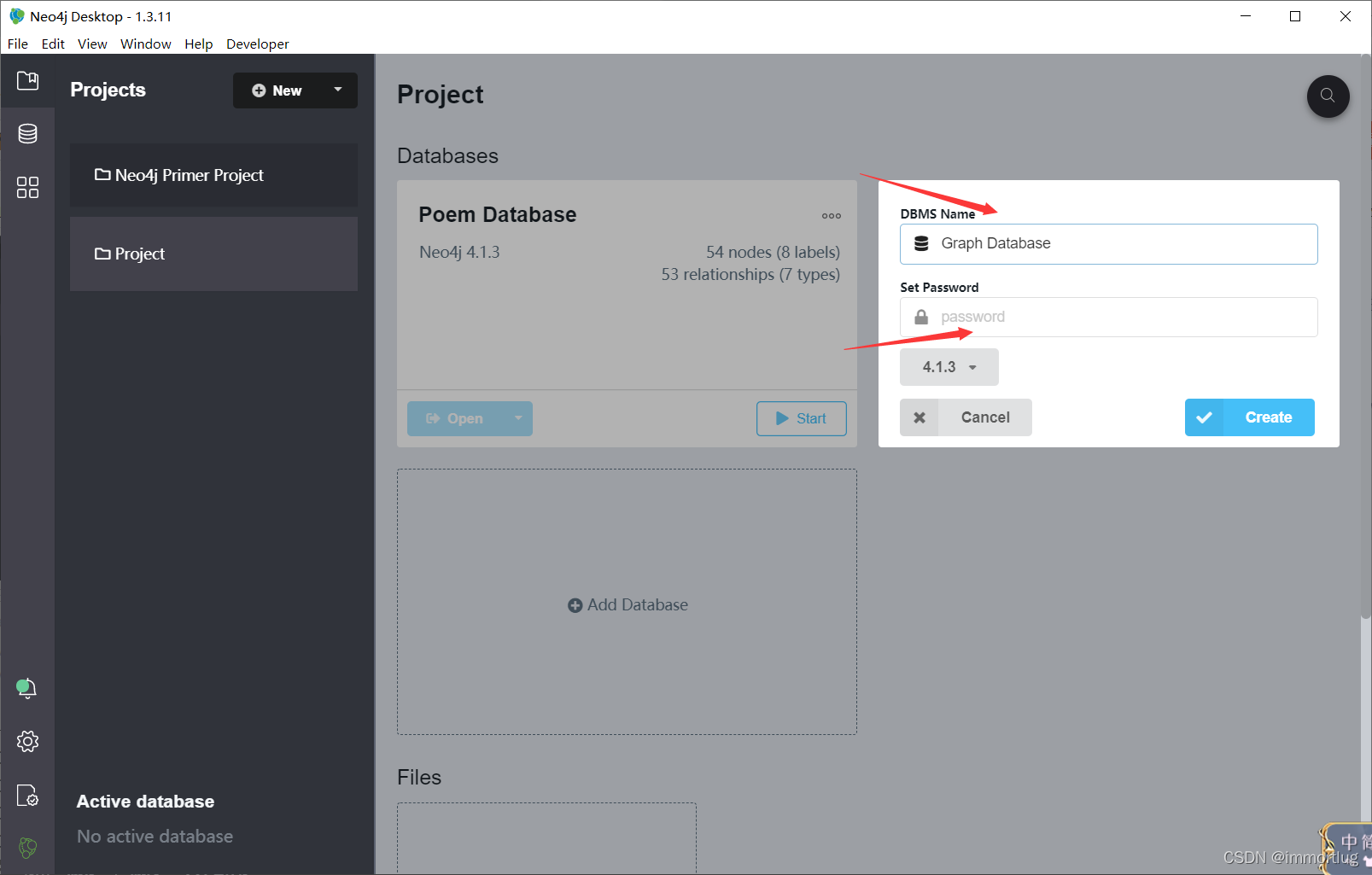Select the Project entry in sidebar
This screenshot has height=875, width=1372.
click(213, 254)
